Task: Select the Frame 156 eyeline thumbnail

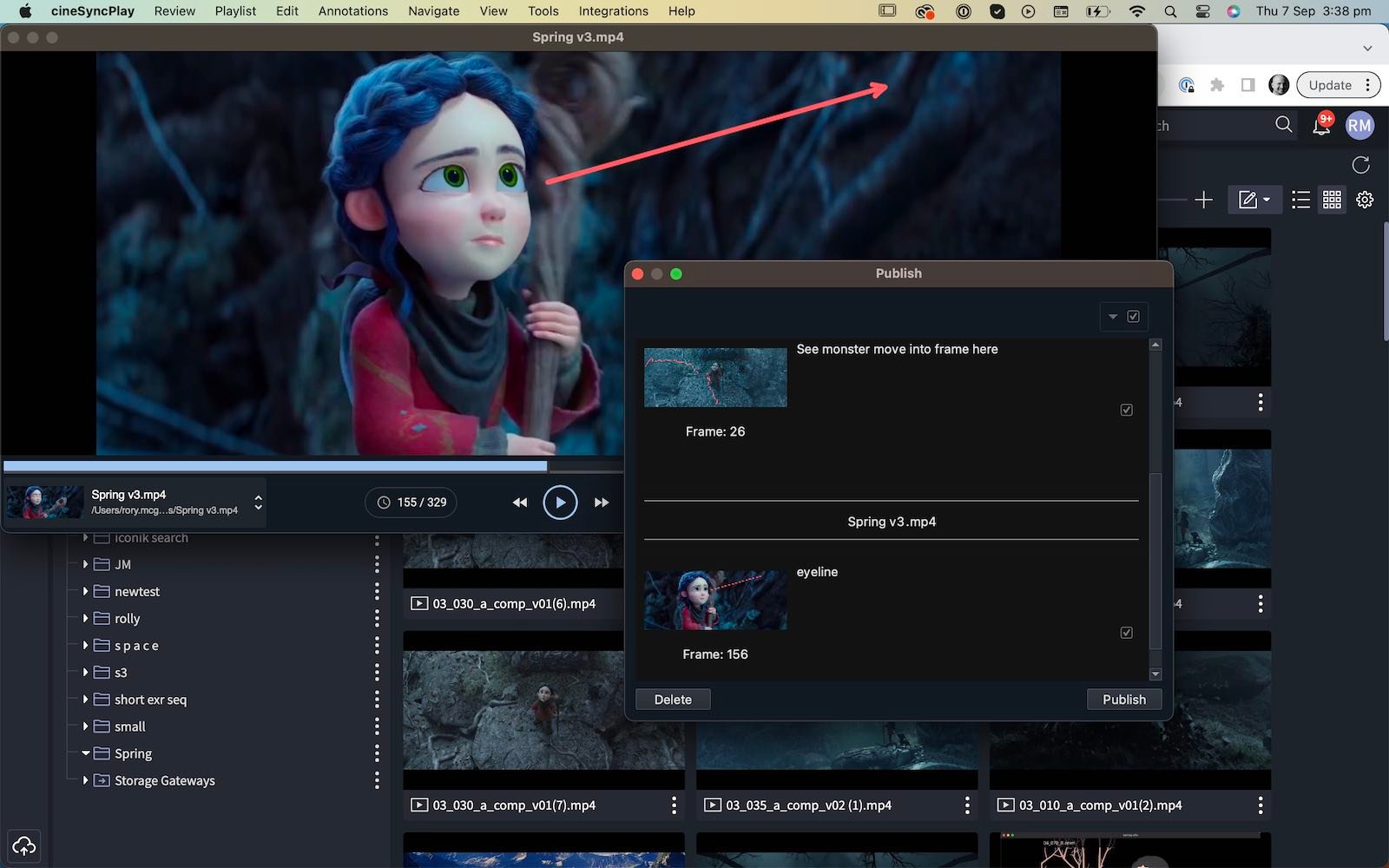Action: tap(715, 600)
